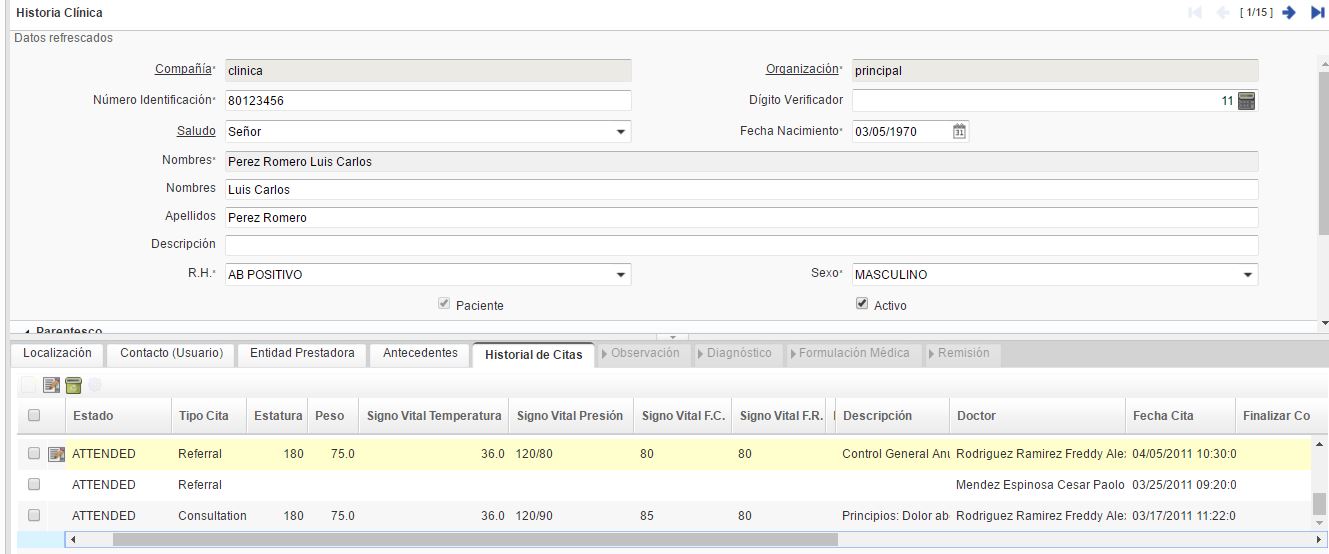The image size is (1329, 554).
Task: Click the edit record toolbar icon
Action: [52, 384]
